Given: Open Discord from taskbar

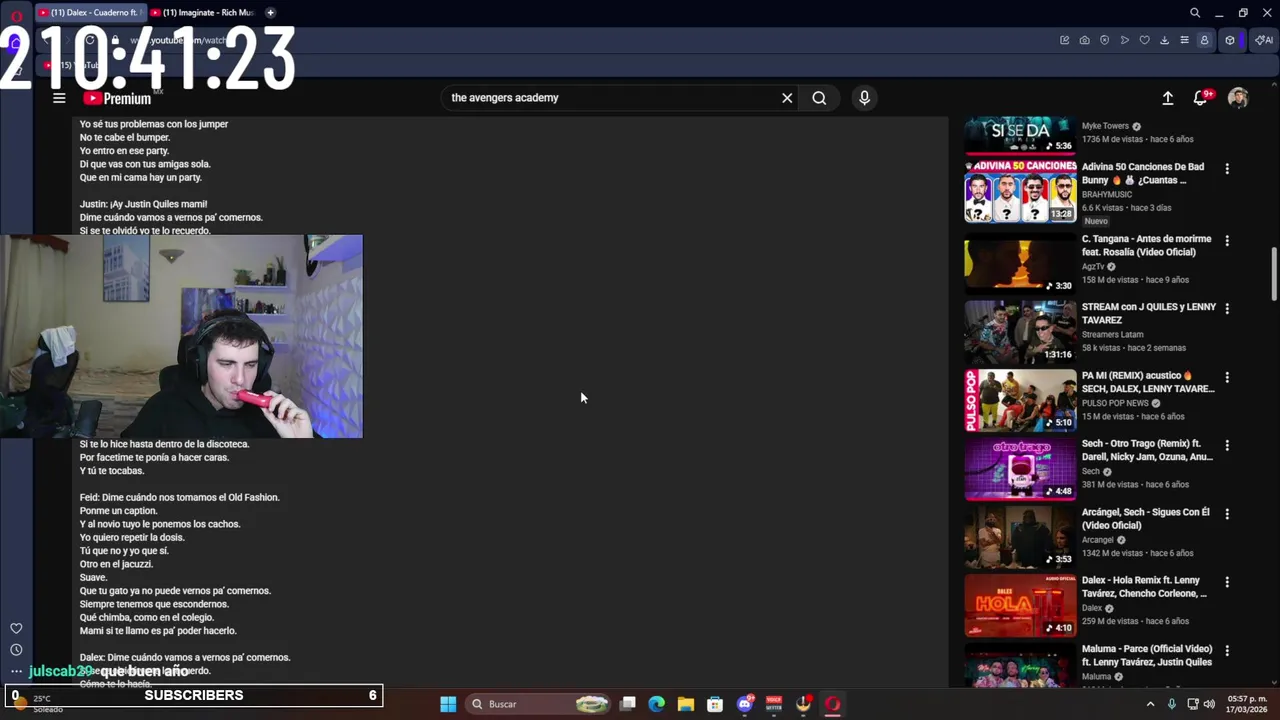Looking at the screenshot, I should click(x=745, y=704).
